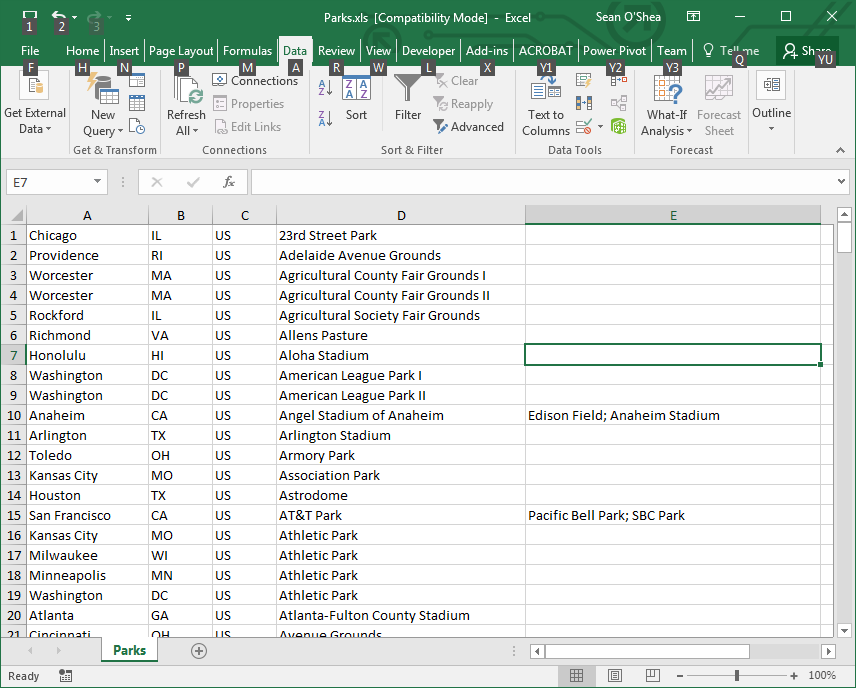Expand the formula bar

(841, 181)
